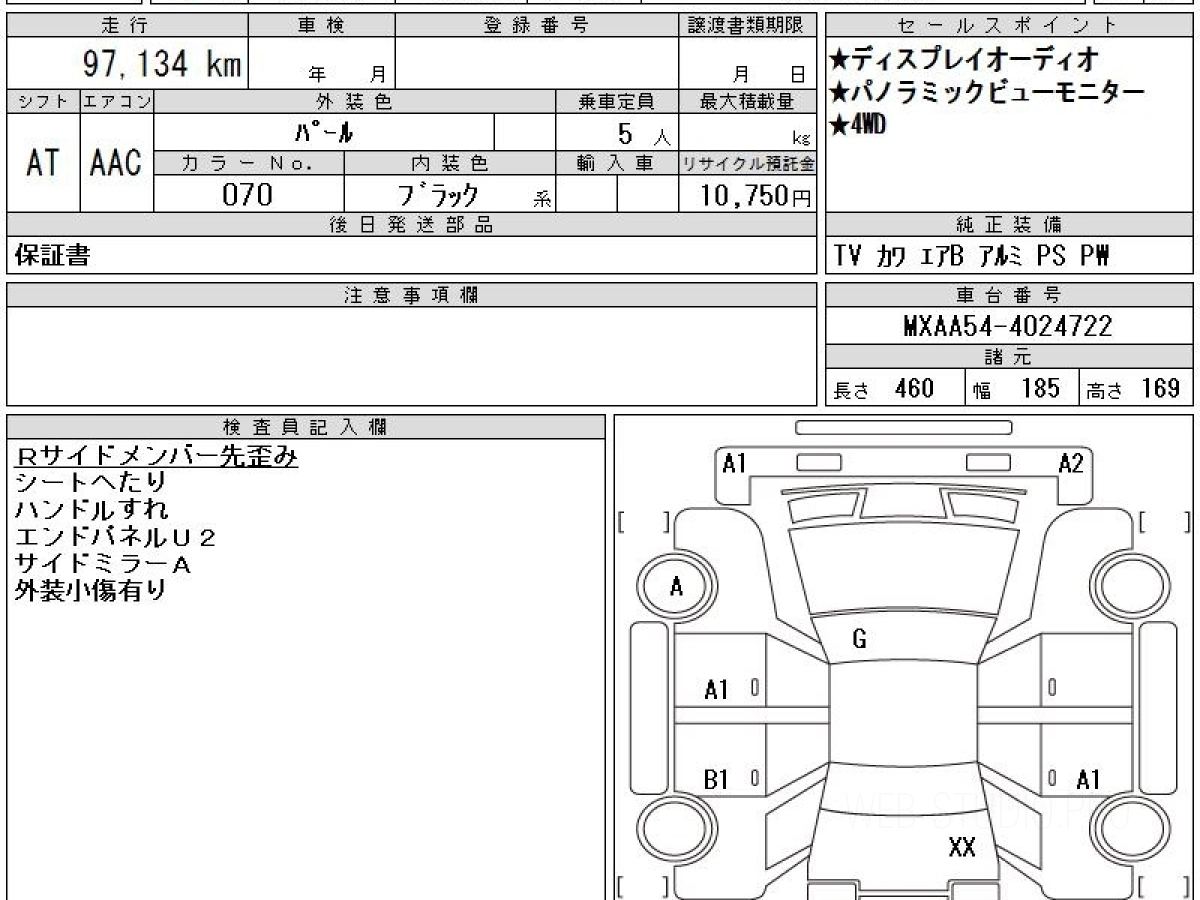Select recycle deposit 10,750円
Image resolution: width=1200 pixels, height=900 pixels.
click(755, 196)
